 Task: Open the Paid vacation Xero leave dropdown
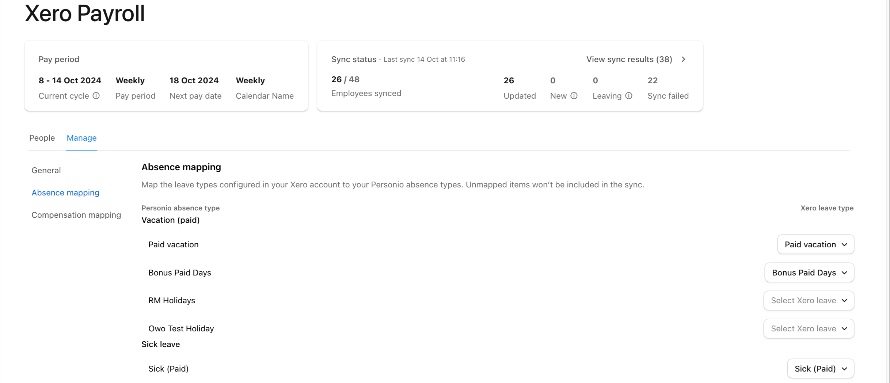816,245
